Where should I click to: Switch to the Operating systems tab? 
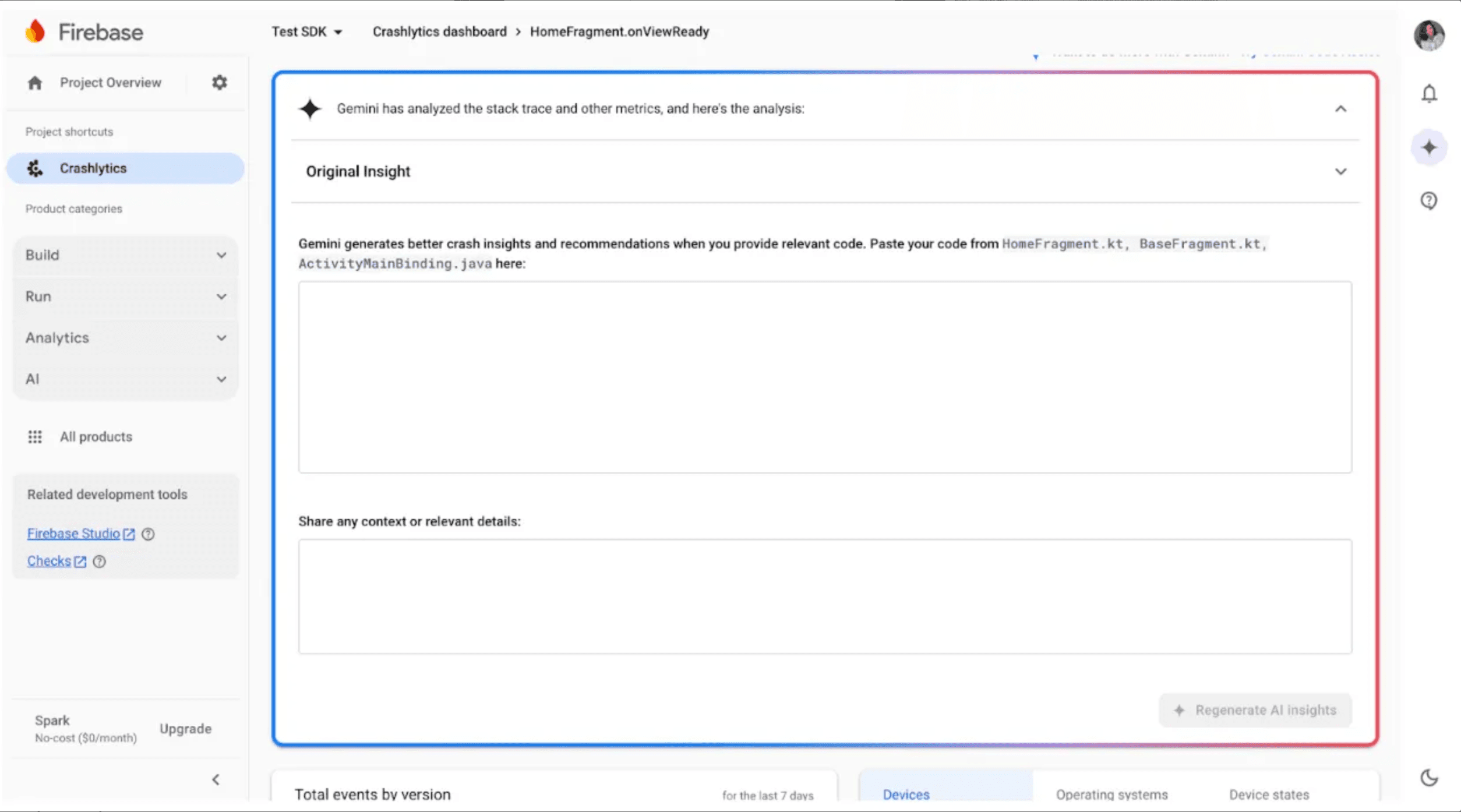1111,795
